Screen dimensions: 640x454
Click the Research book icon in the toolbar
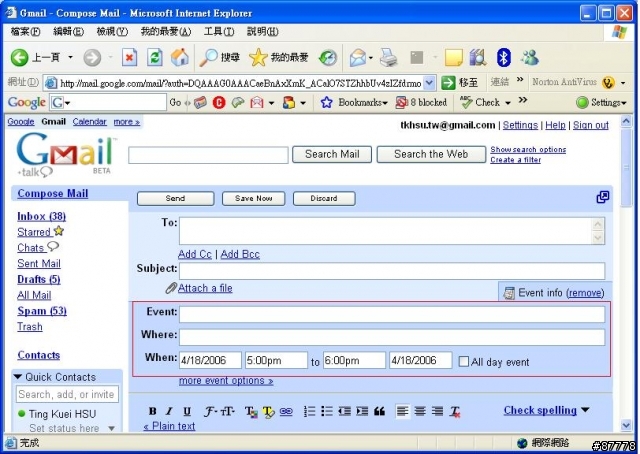click(478, 58)
